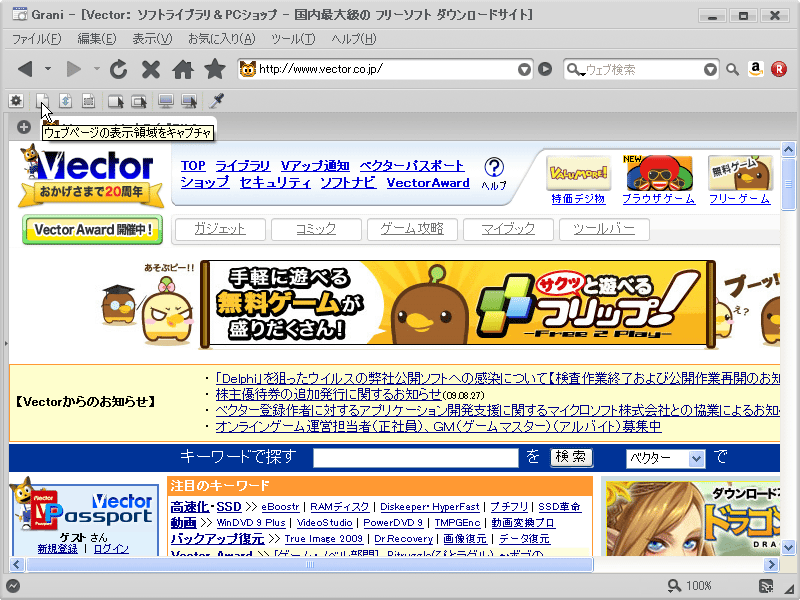Switch to the マイブック tab
Screen dimensions: 800x600
(508, 229)
